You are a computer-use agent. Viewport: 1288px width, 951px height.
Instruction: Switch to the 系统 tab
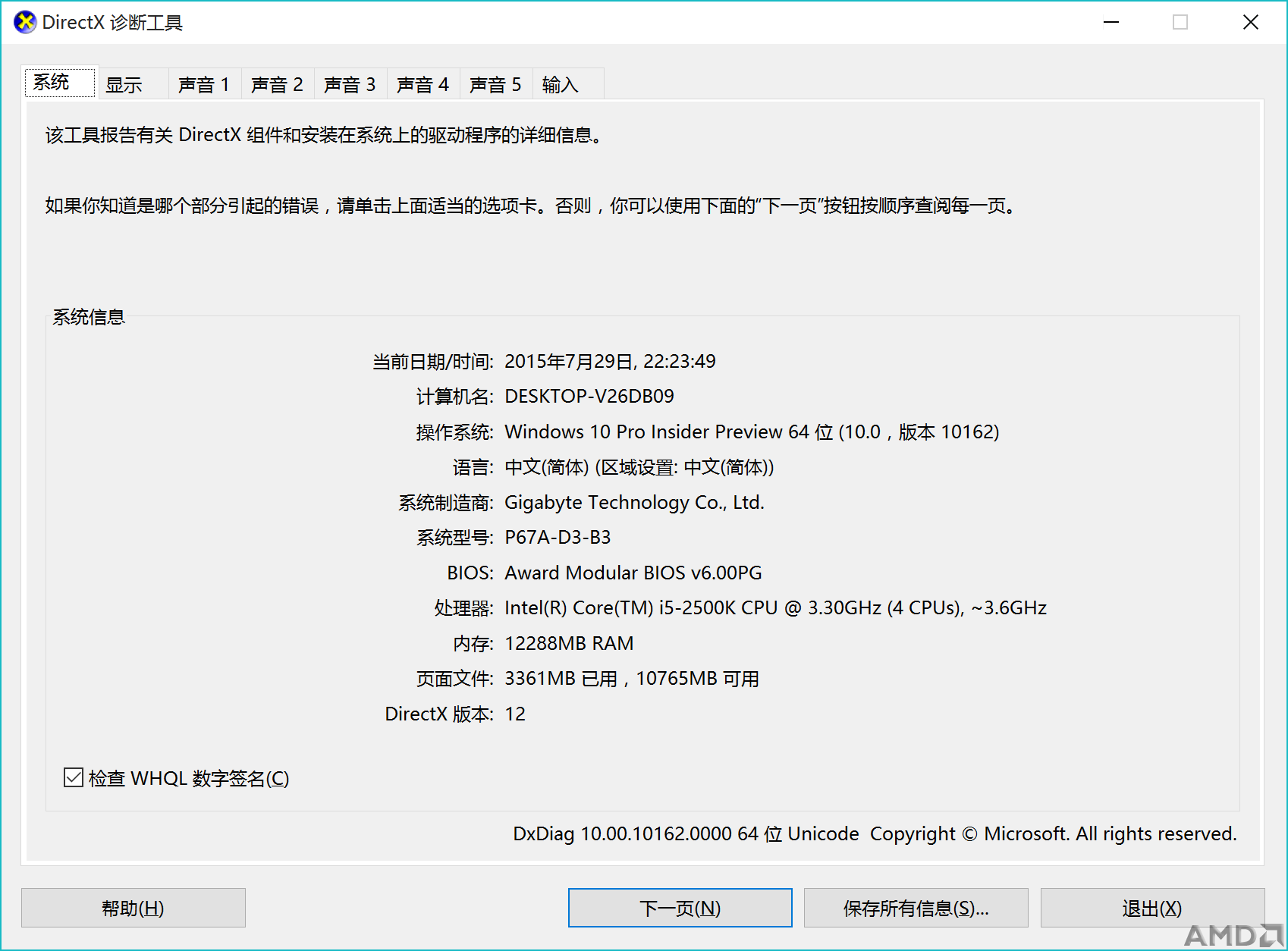click(x=59, y=82)
